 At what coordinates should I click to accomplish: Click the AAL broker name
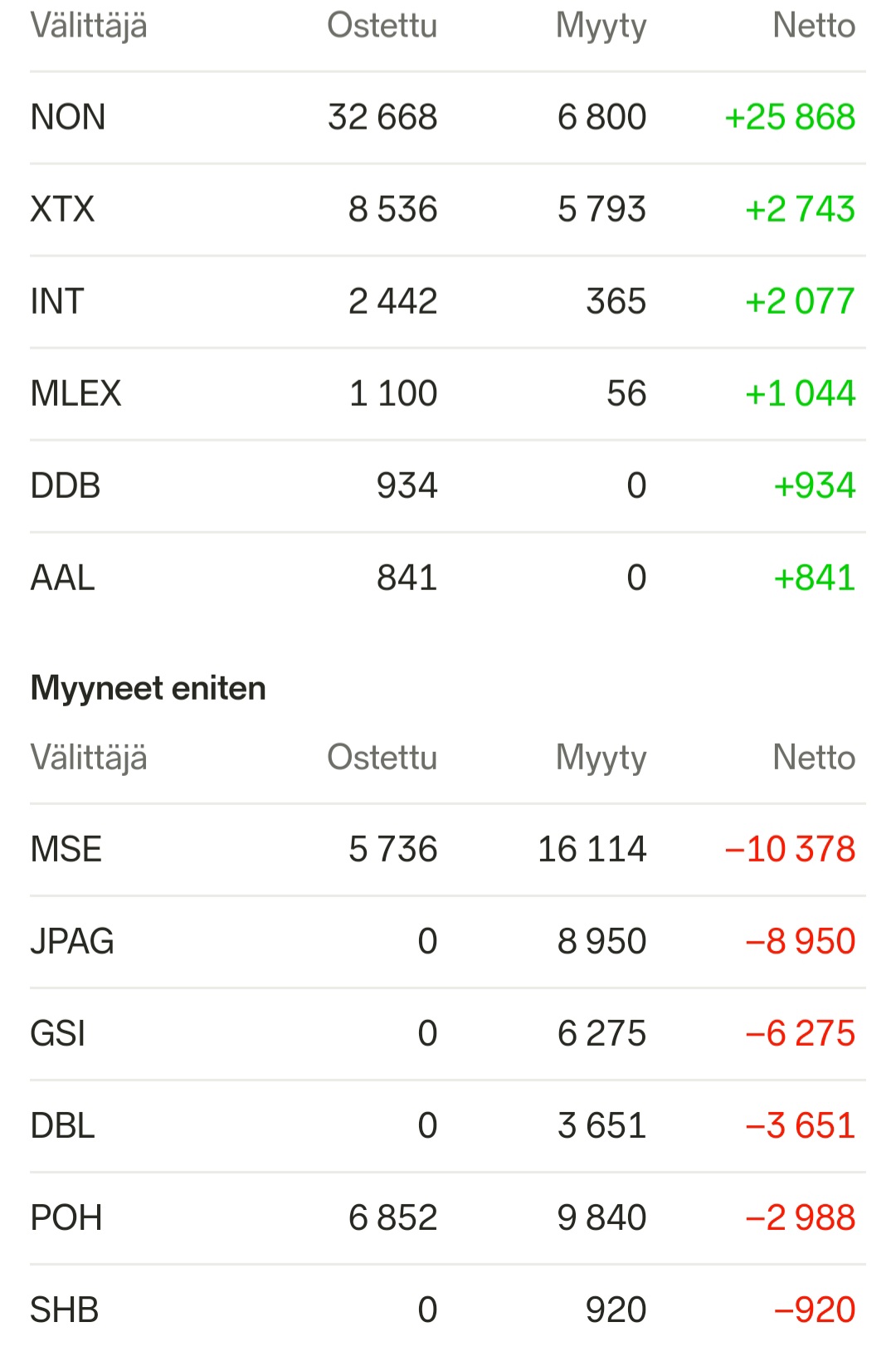tap(62, 578)
